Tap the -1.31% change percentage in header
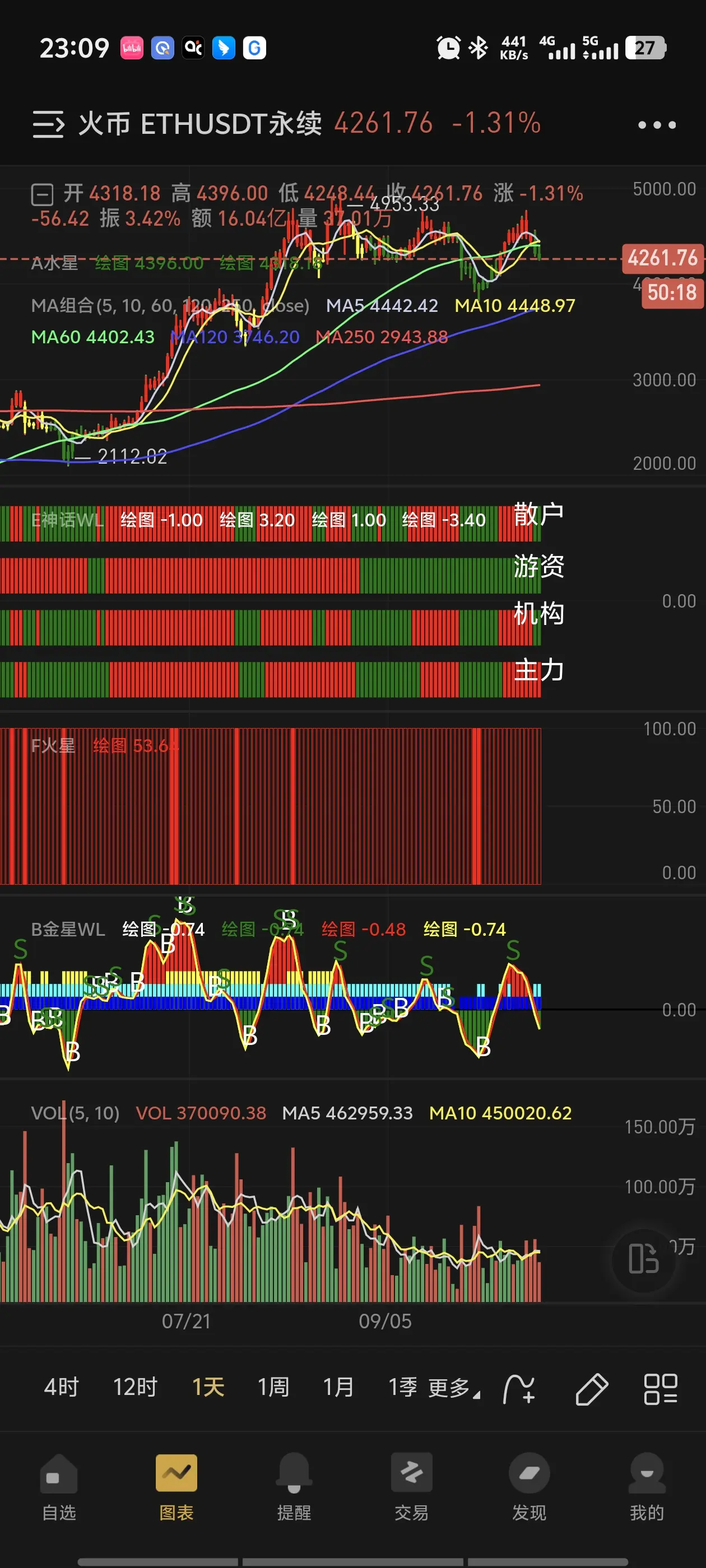 496,123
